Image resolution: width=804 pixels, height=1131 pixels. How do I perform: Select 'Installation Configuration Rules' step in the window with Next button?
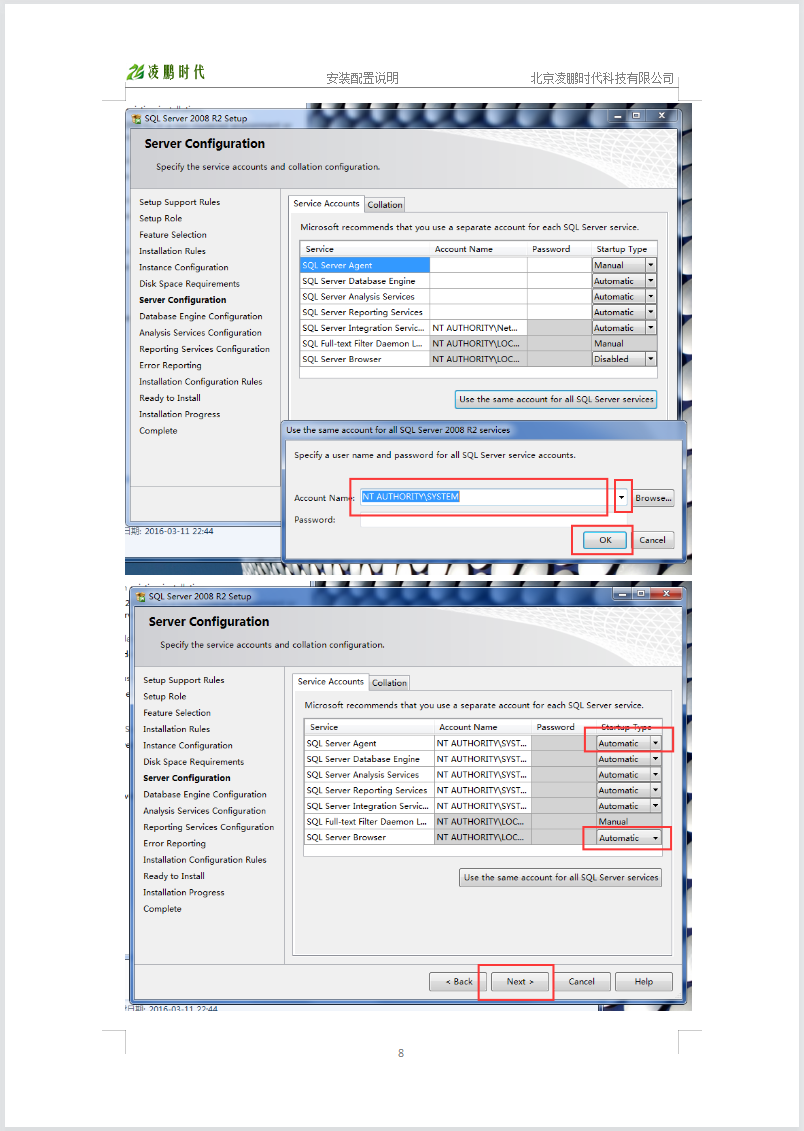(205, 860)
